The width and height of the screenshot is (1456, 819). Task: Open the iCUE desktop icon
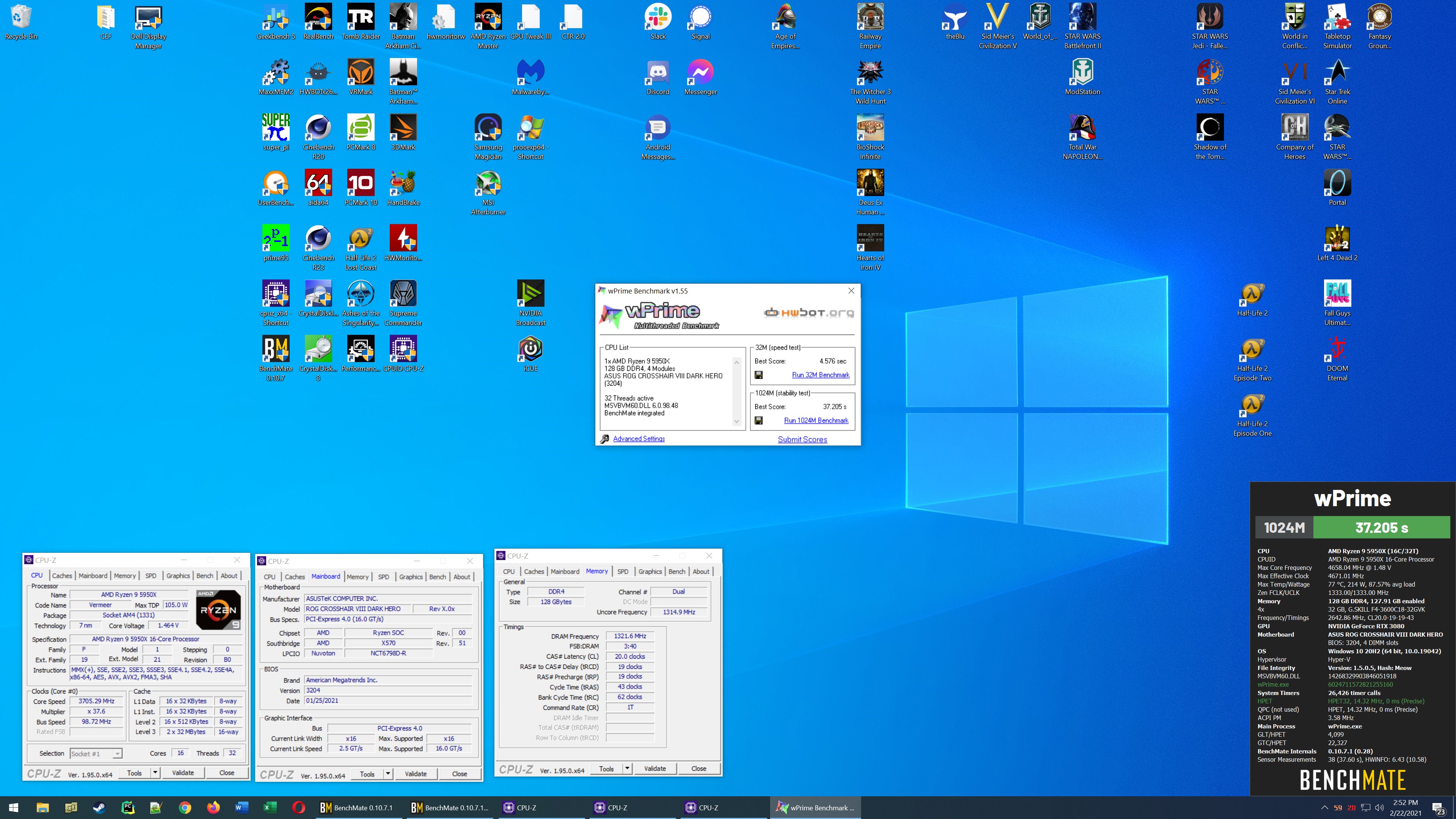[x=530, y=355]
